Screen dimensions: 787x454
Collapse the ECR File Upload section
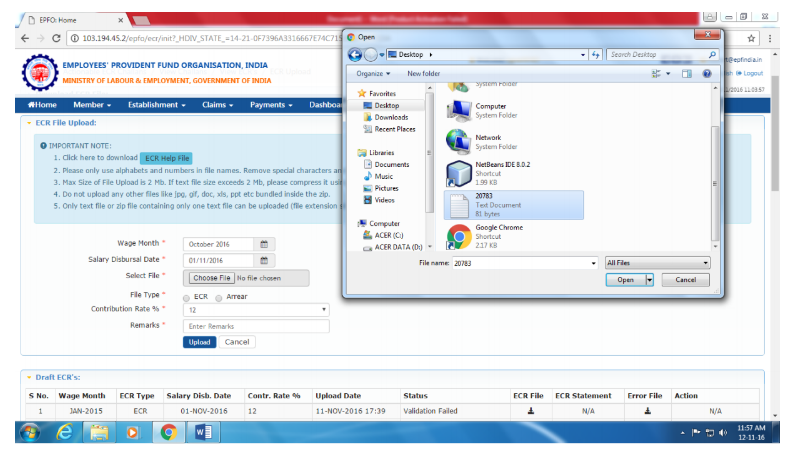[28, 123]
